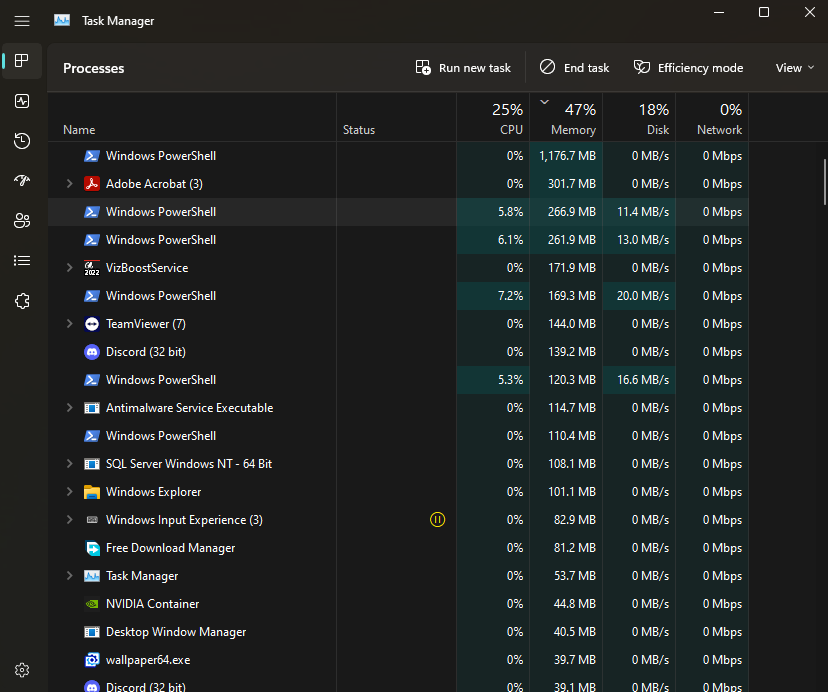The image size is (828, 692).
Task: Click the Discord icon at 139.2 MB
Action: tap(92, 352)
